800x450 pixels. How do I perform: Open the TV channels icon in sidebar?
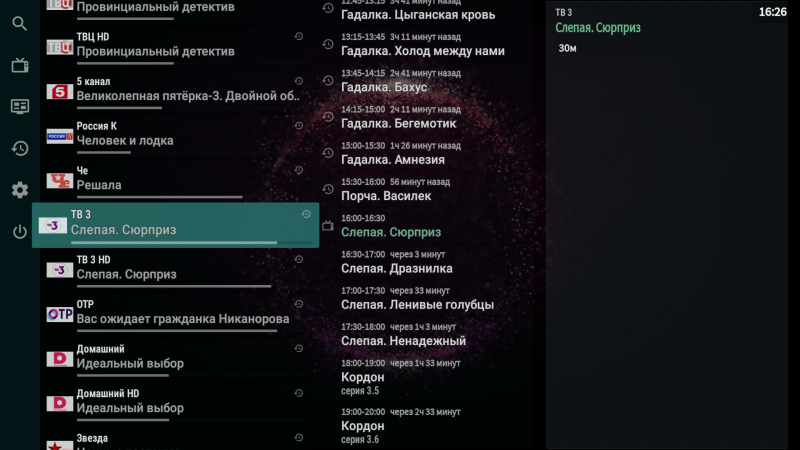(x=20, y=65)
